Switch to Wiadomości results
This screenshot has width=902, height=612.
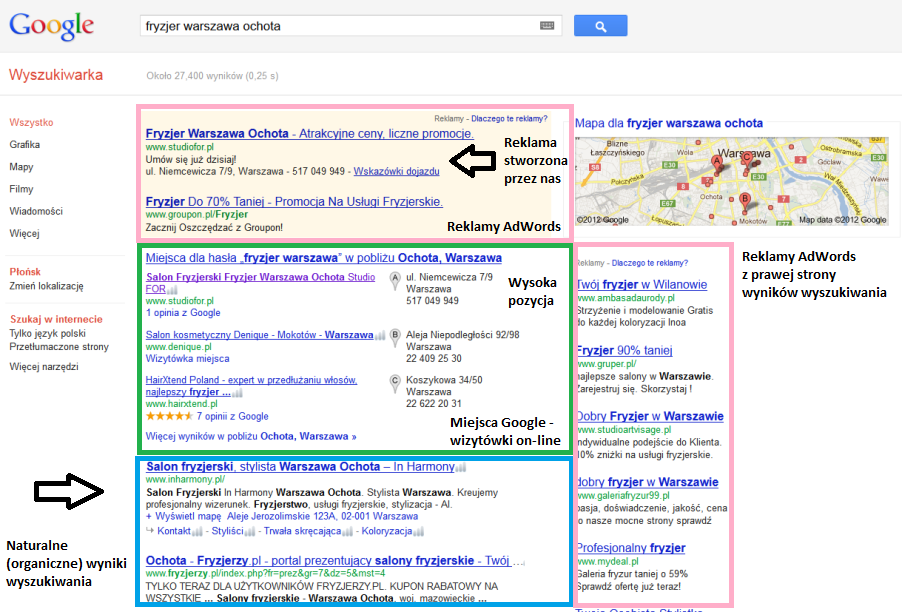(x=36, y=211)
